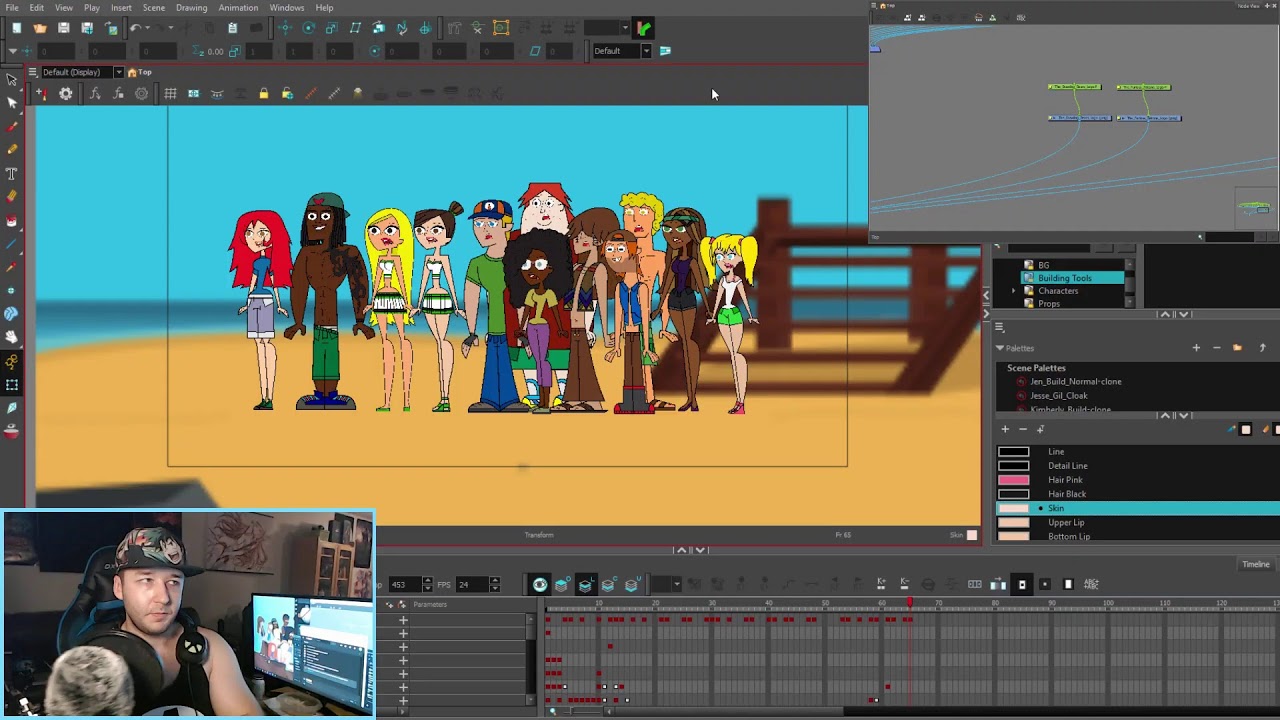1280x720 pixels.
Task: Open camera view settings gear icon
Action: 66,94
